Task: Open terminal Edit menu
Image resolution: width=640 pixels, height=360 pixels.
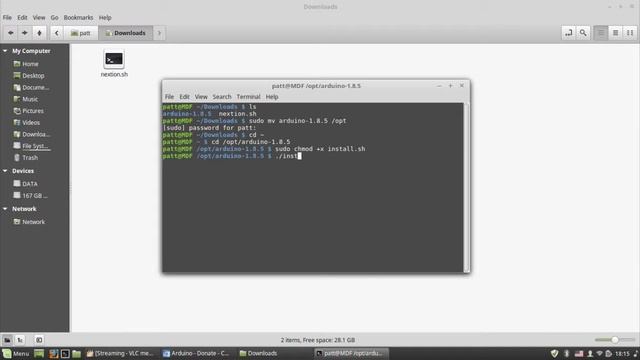Action: point(184,97)
